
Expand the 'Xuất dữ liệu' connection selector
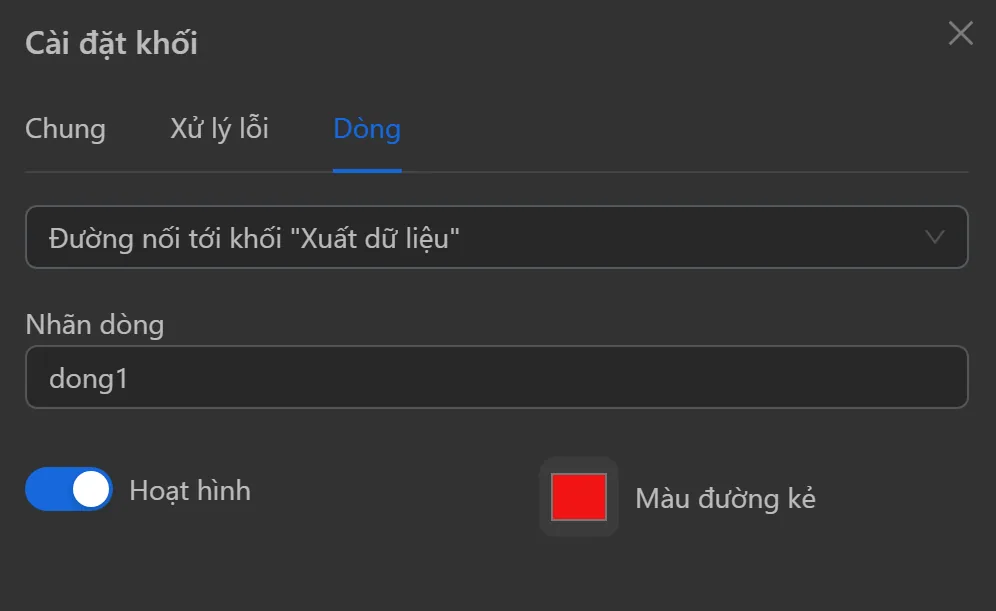point(497,237)
